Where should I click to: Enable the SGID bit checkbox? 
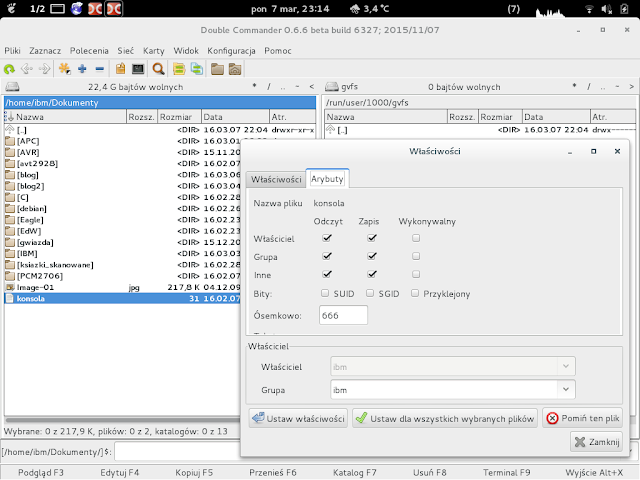(x=370, y=293)
